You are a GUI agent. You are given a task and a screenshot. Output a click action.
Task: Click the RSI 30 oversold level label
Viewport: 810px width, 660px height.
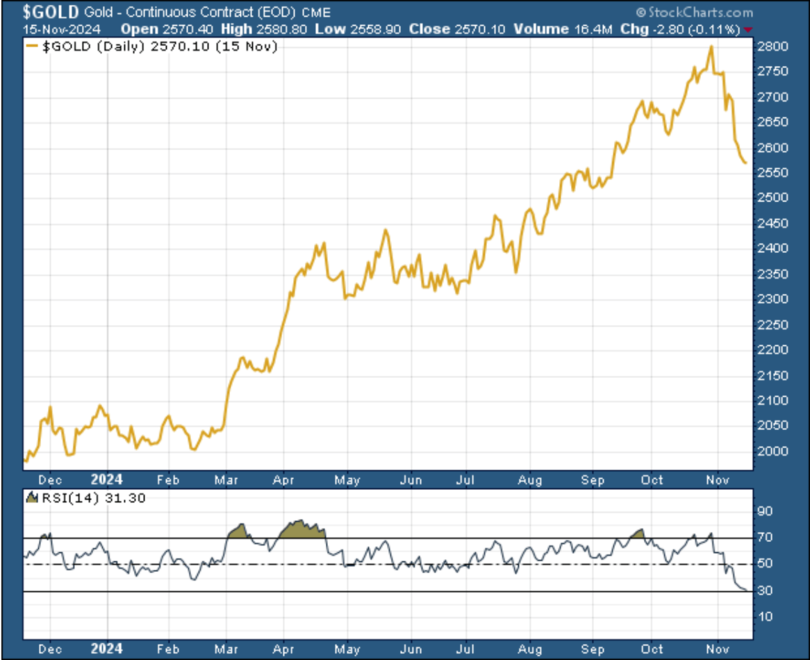pos(765,590)
